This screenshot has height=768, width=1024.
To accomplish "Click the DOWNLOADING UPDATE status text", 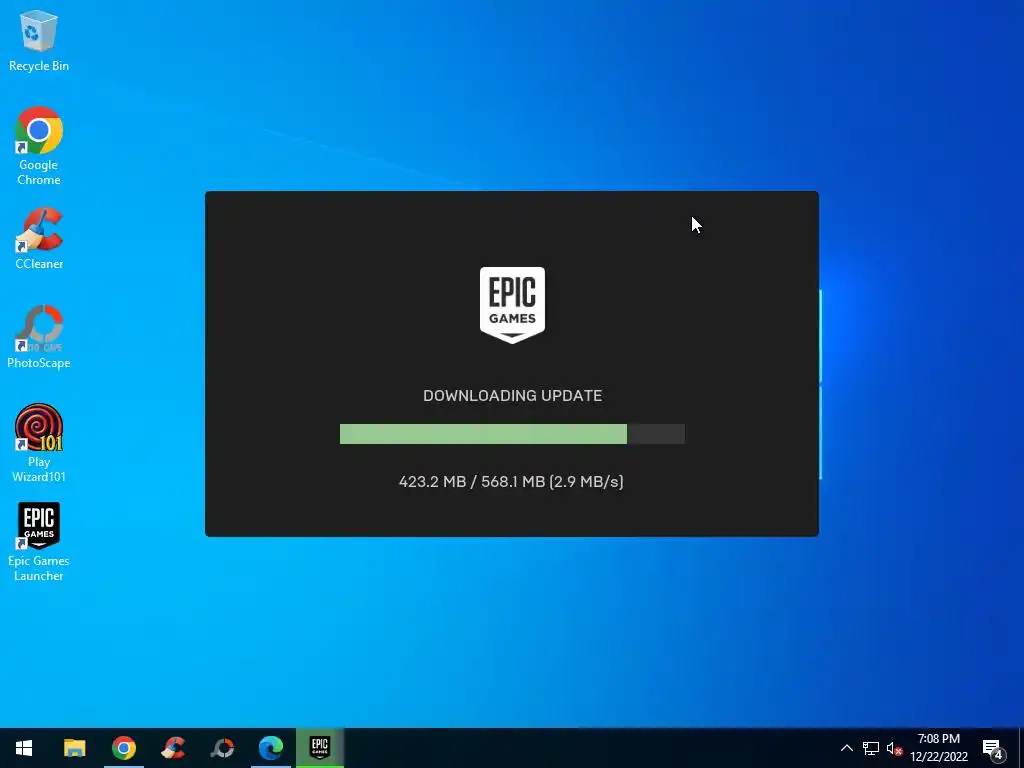I will 513,396.
